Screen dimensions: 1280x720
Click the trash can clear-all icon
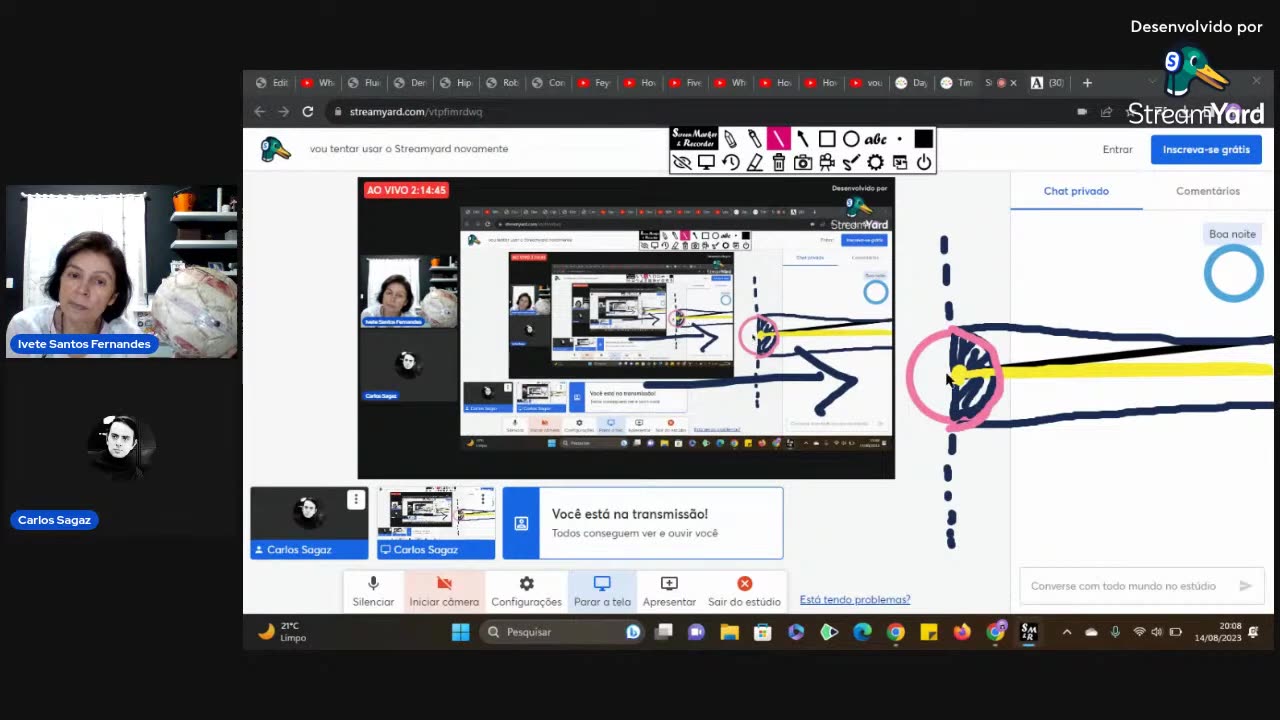click(x=779, y=162)
